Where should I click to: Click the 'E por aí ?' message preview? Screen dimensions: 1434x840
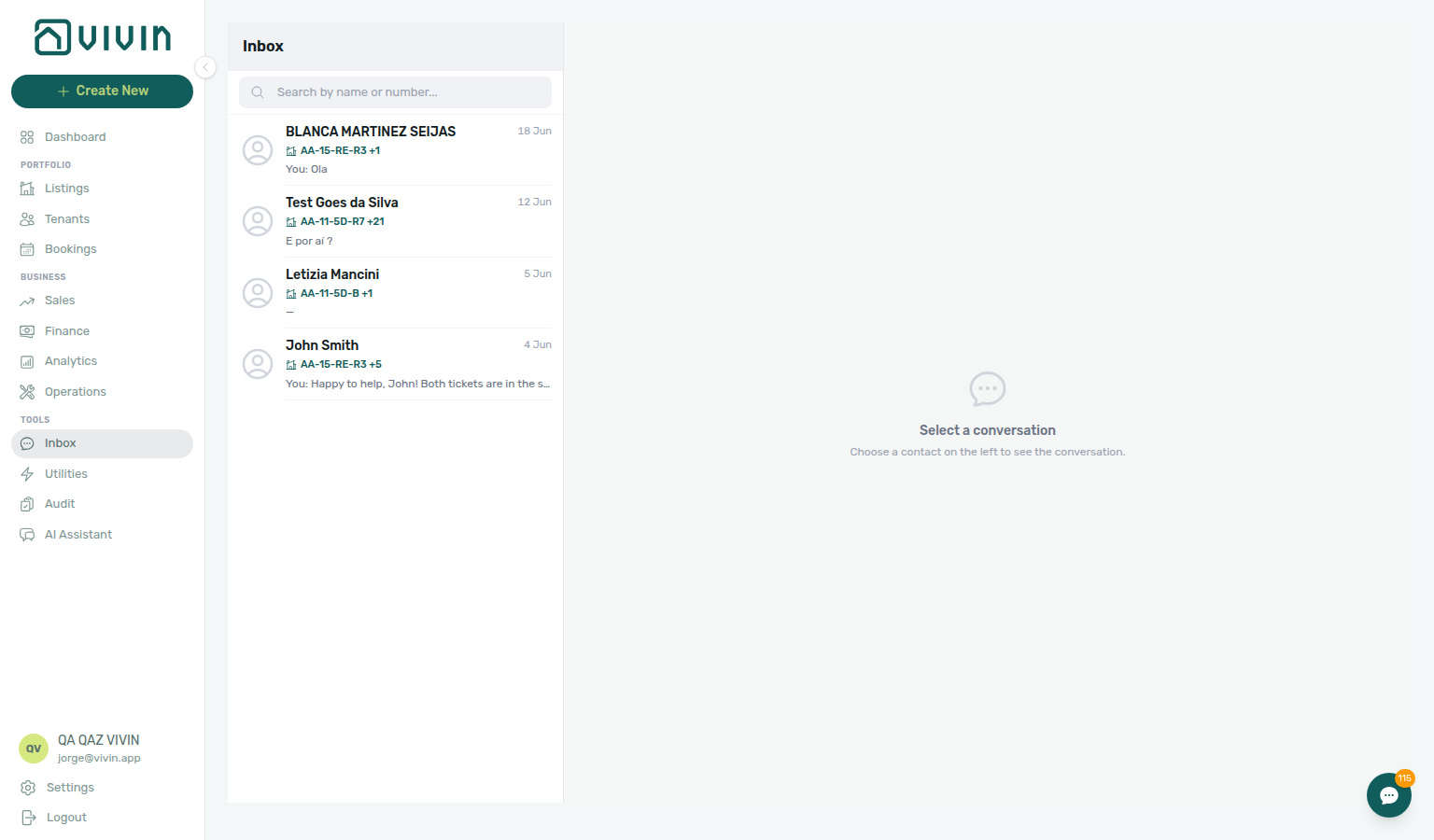309,241
